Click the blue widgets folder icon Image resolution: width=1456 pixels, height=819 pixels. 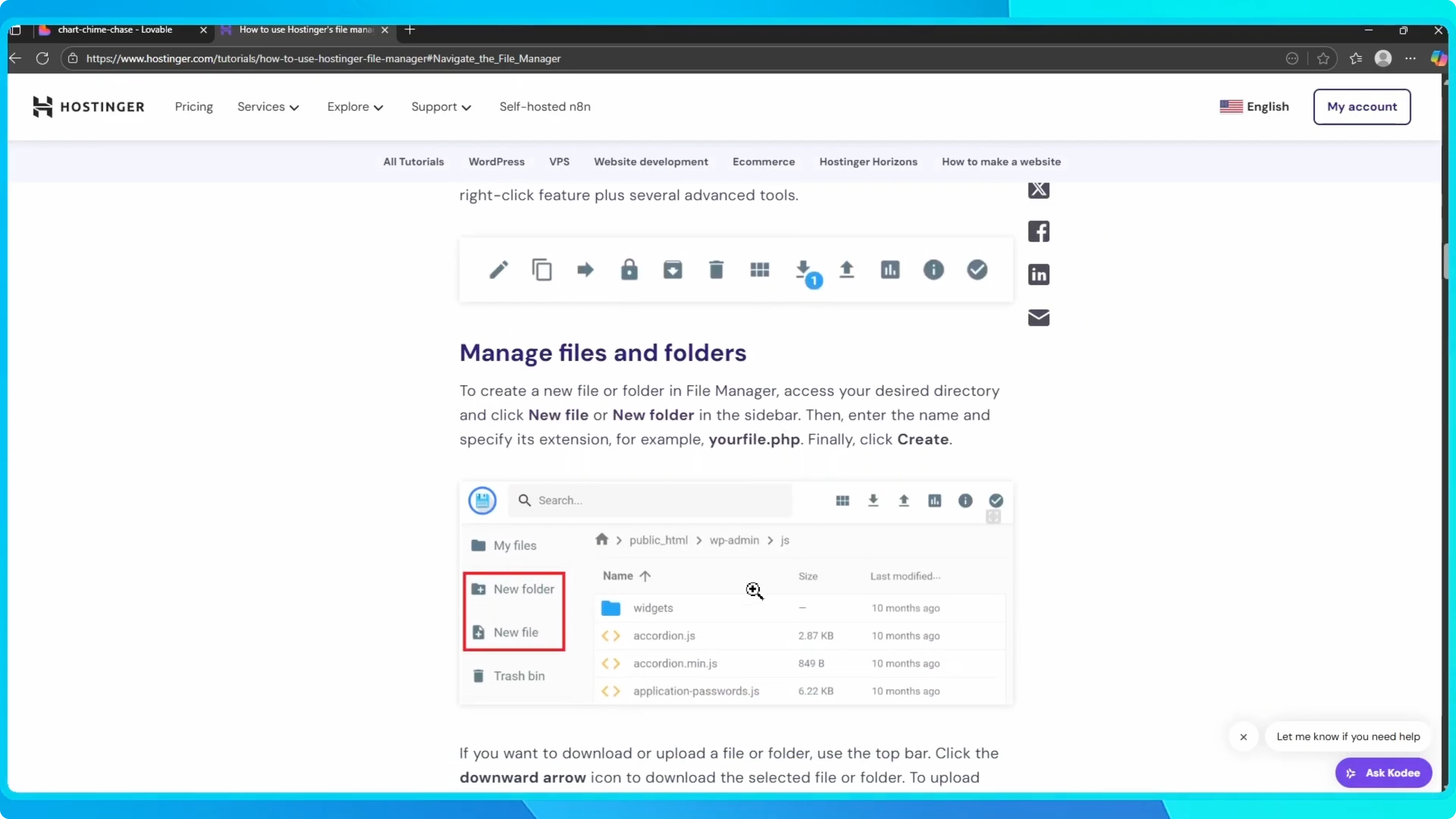[610, 608]
